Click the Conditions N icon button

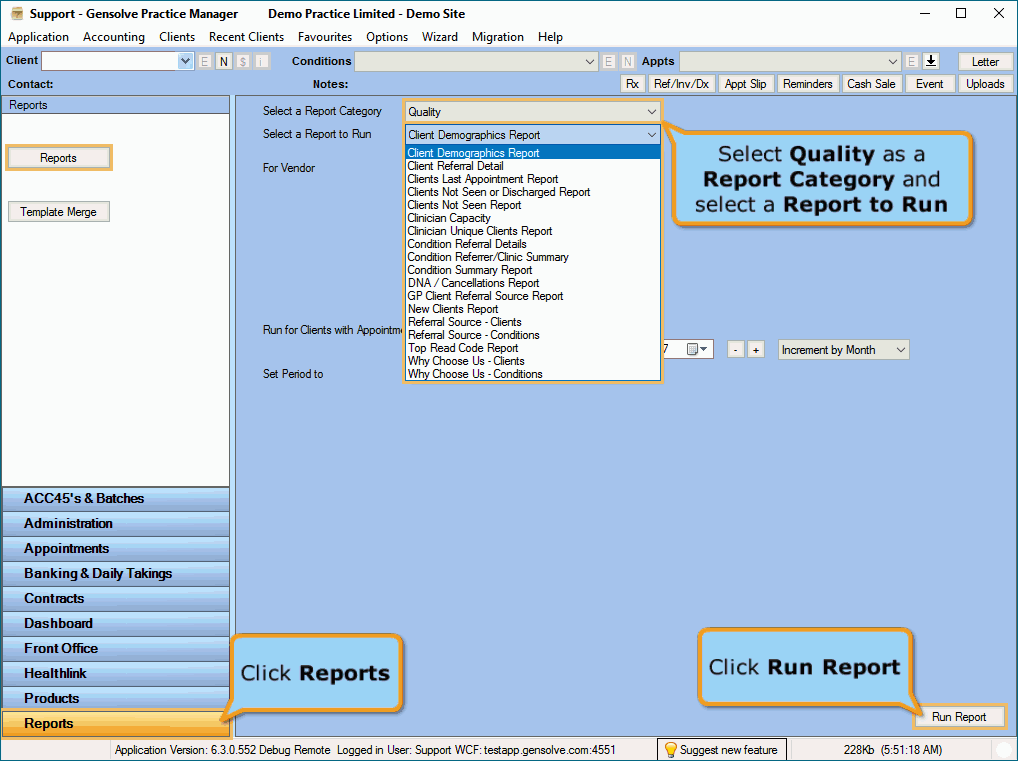click(x=627, y=62)
